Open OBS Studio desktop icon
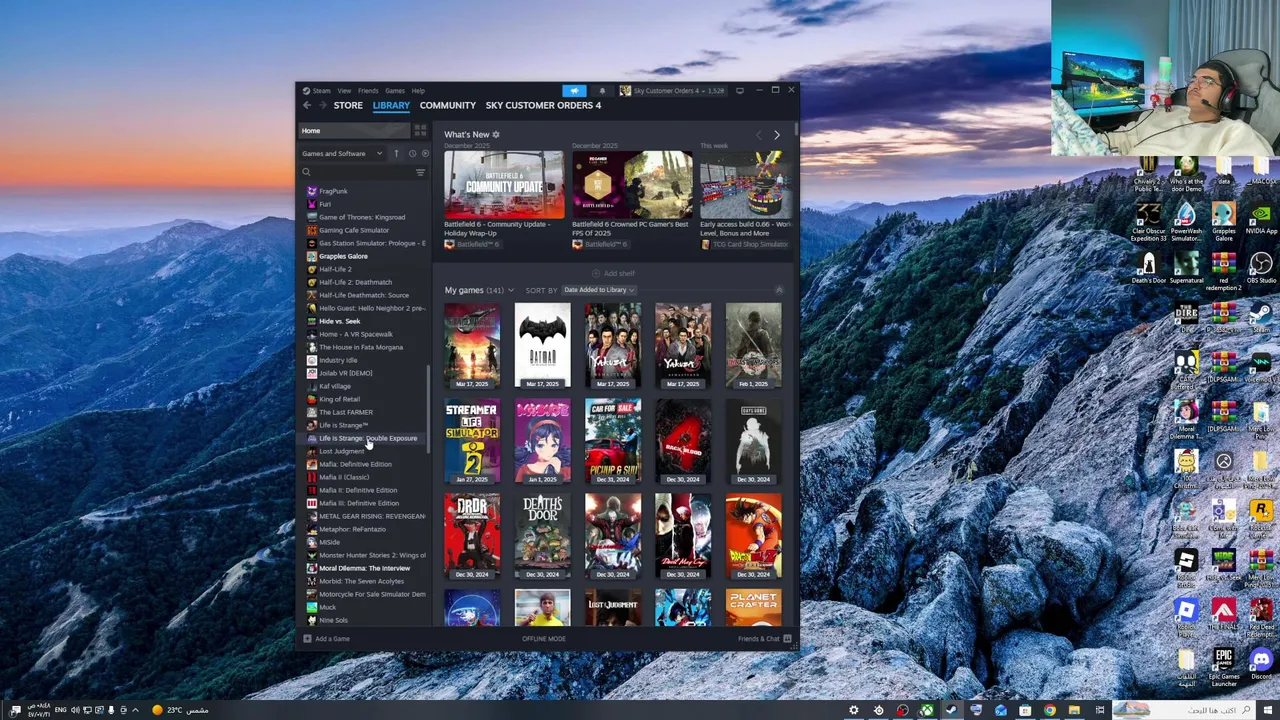The image size is (1280, 720). click(1261, 268)
